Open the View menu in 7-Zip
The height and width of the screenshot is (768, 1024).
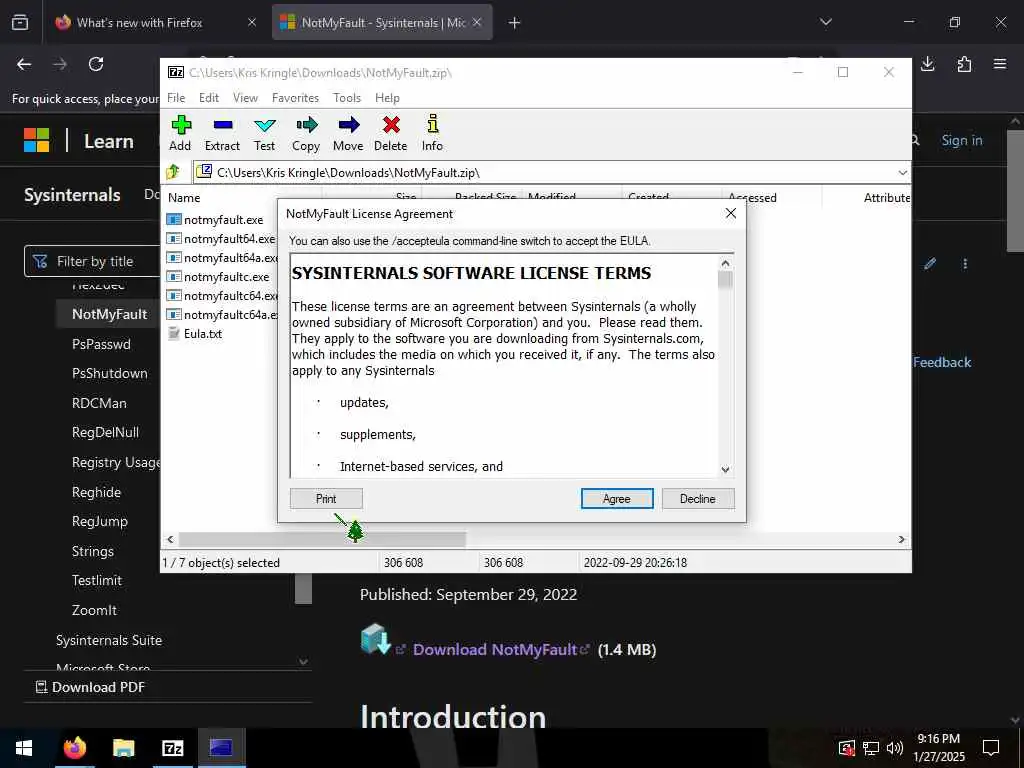click(246, 97)
